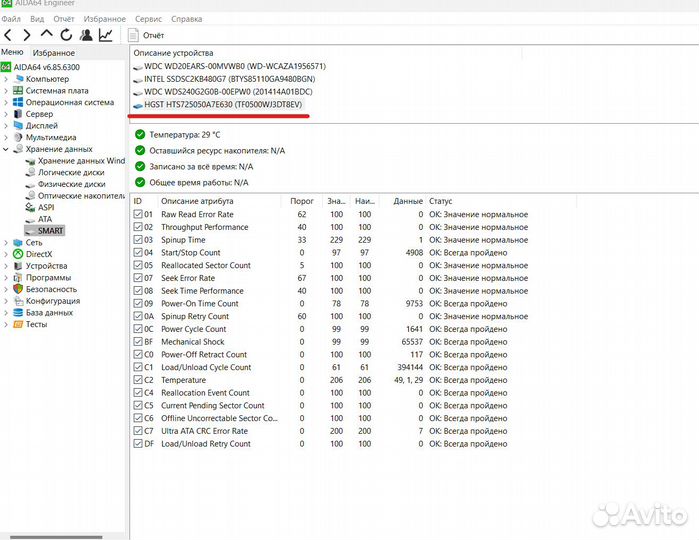
Task: Go up one level with the up arrow
Action: point(46,34)
